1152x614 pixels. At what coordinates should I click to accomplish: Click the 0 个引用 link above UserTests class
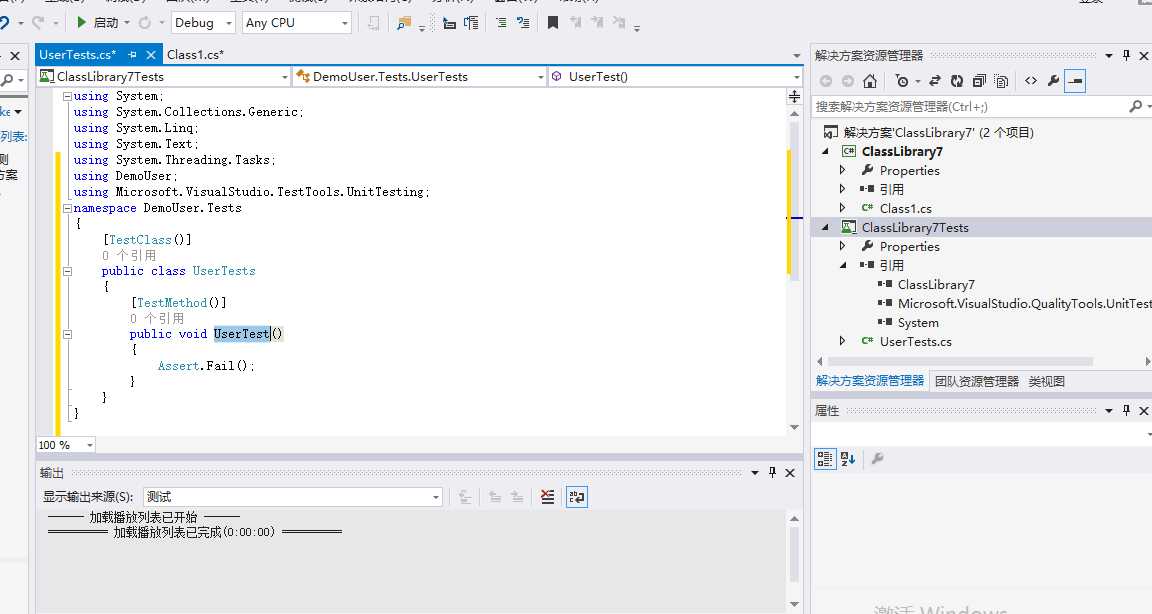(129, 256)
